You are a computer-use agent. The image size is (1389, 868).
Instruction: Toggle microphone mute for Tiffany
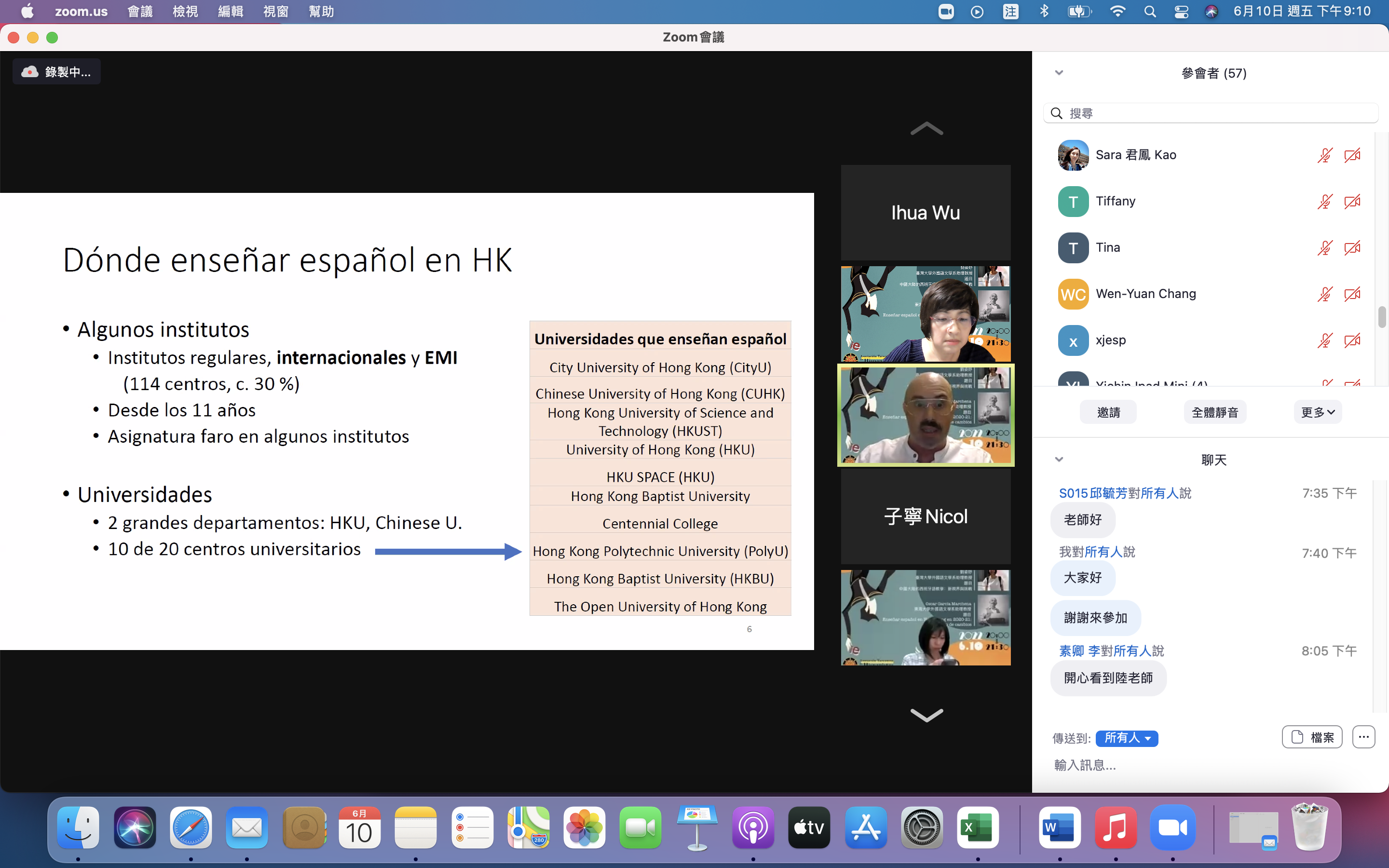[x=1325, y=202]
